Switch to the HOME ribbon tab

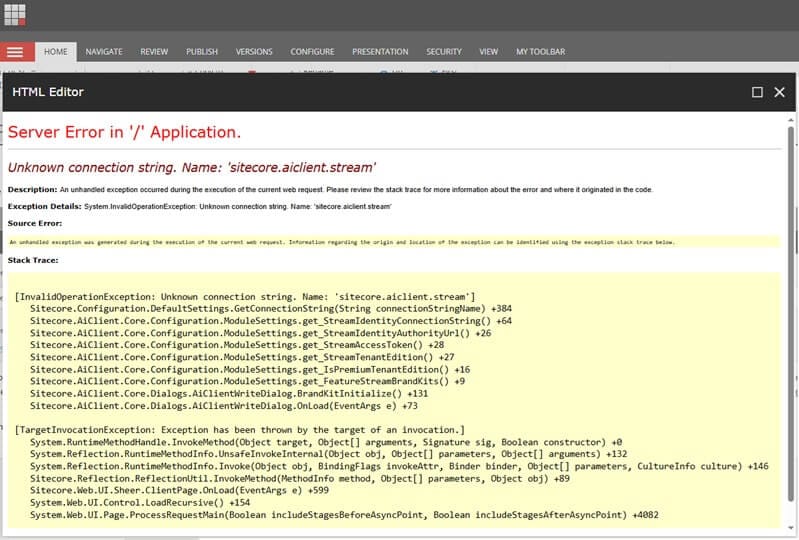click(56, 52)
